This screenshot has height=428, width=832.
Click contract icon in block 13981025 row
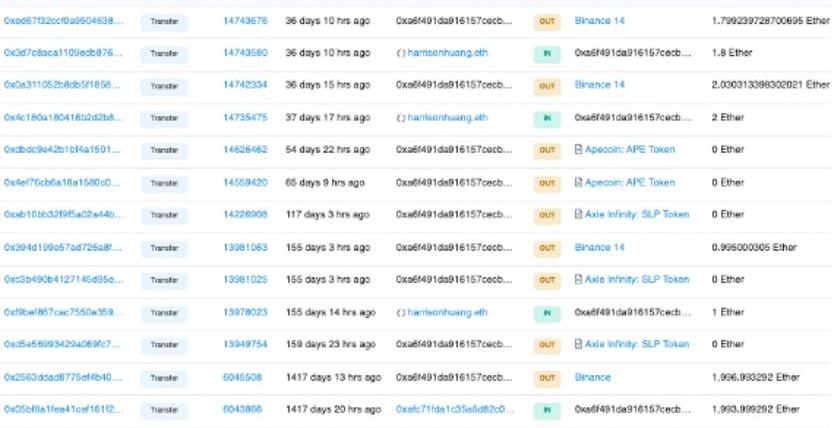point(579,279)
